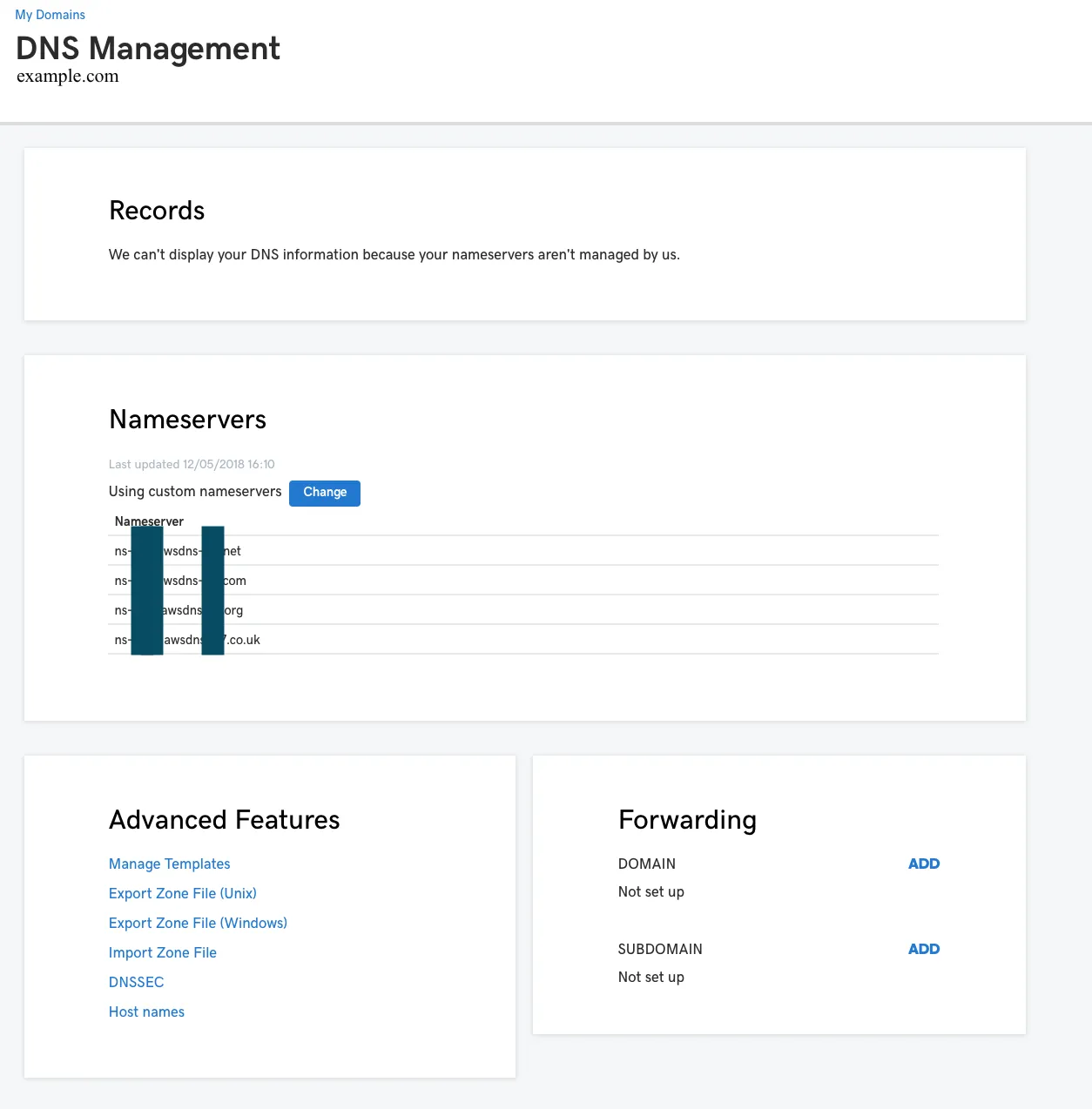Click the Change nameservers button
This screenshot has height=1109, width=1092.
(325, 493)
